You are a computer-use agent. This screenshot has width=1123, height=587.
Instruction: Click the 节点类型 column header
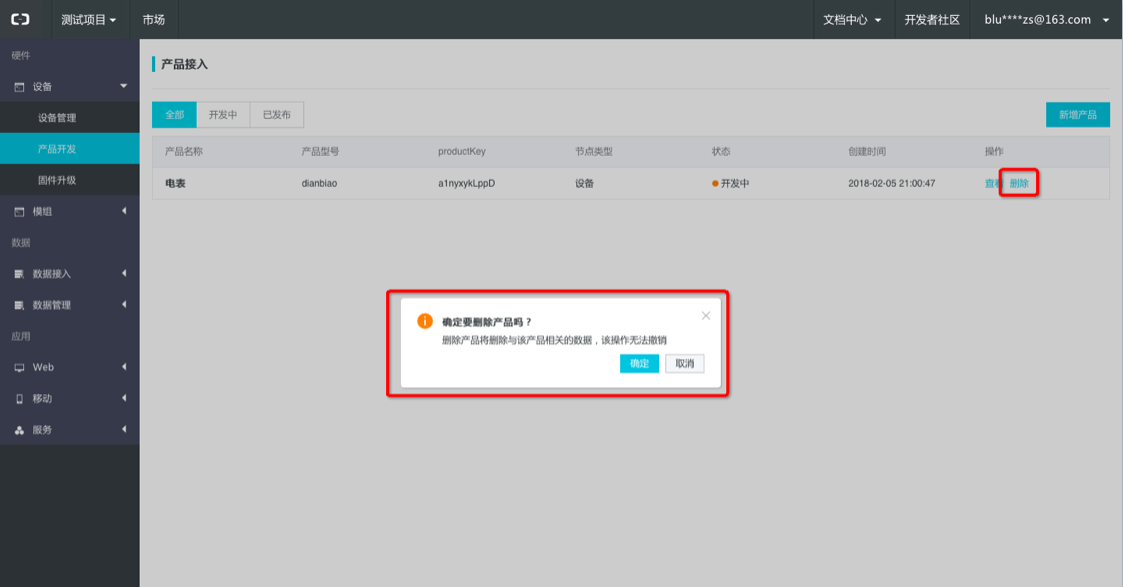point(594,151)
